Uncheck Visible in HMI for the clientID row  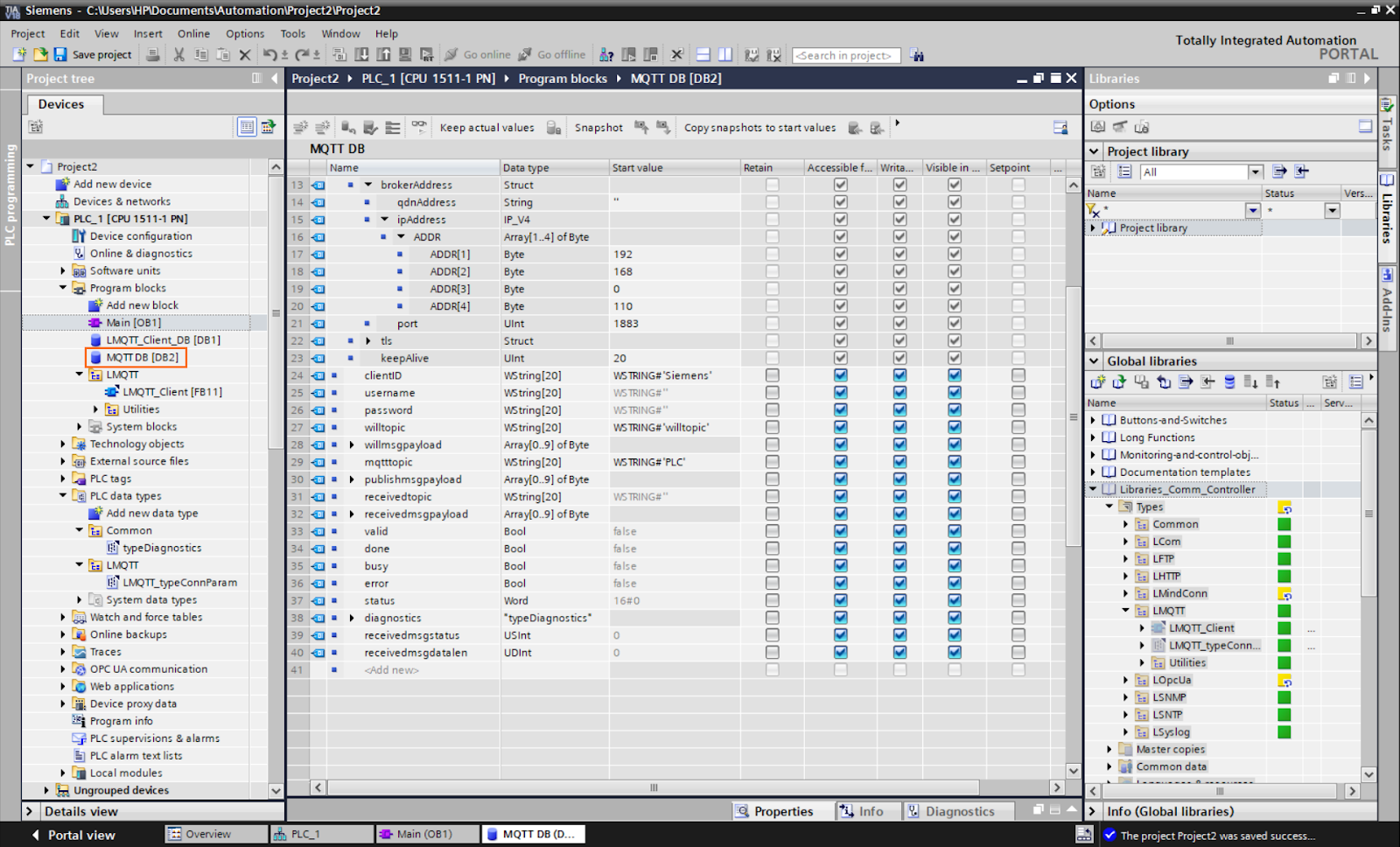pos(955,374)
